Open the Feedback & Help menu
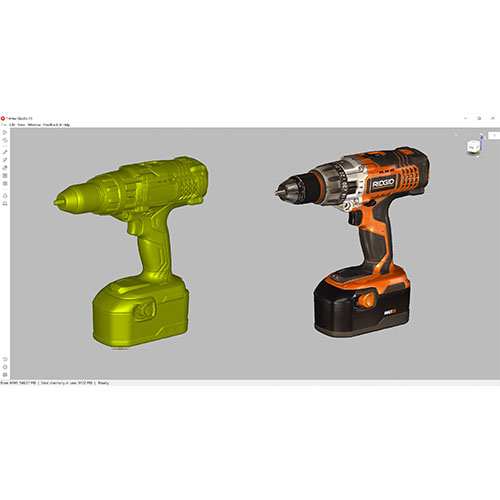 (56, 125)
